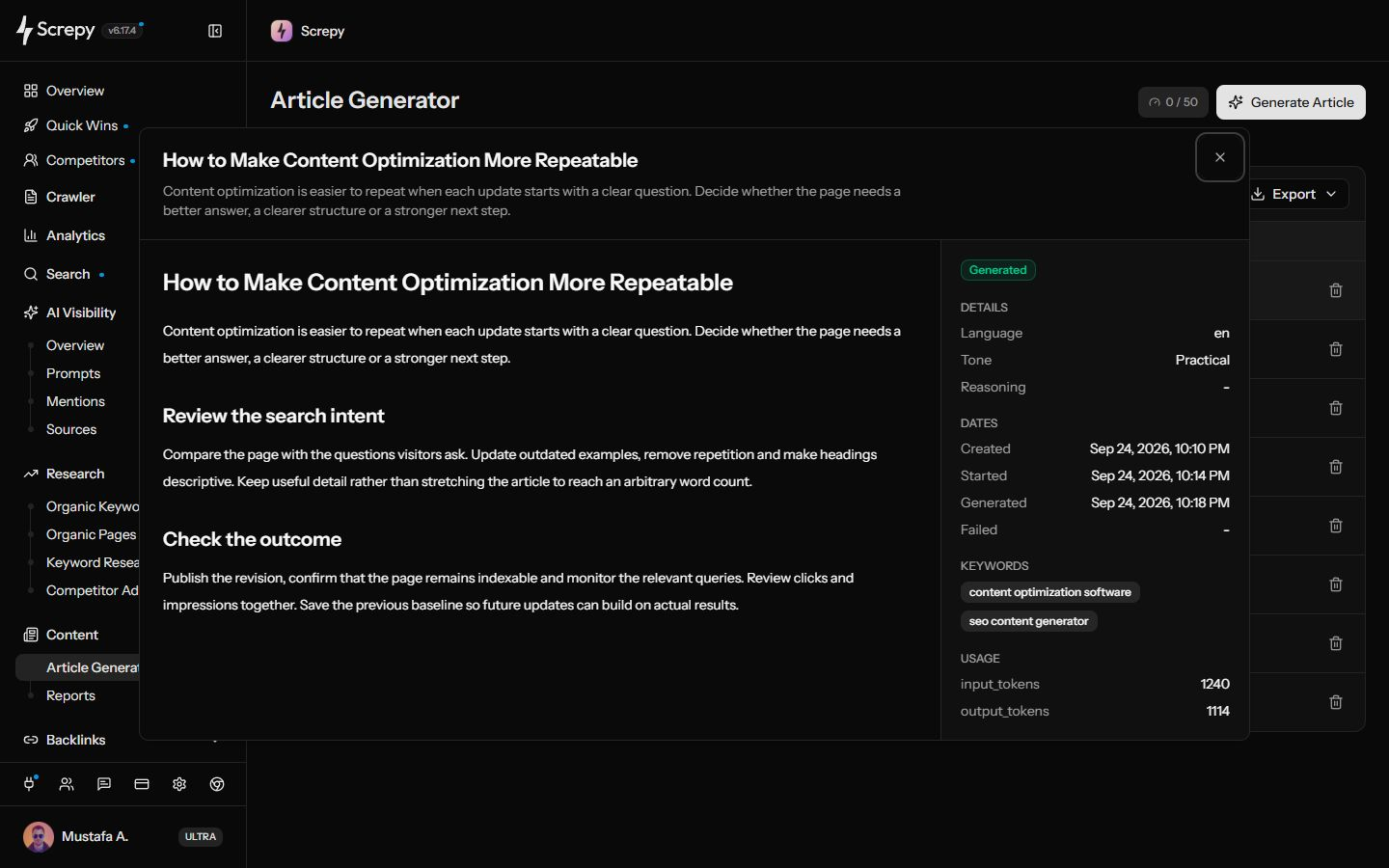Click the Chrome extension icon in the sidebar
This screenshot has height=868, width=1389.
(x=217, y=784)
